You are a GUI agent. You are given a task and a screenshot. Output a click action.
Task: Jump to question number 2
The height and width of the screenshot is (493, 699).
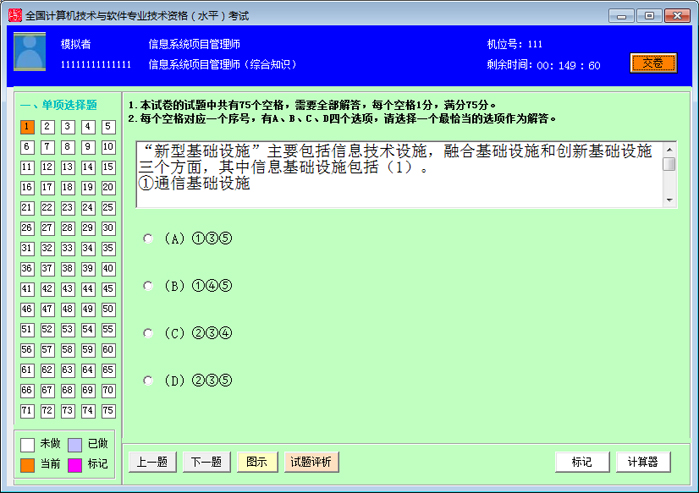click(x=47, y=127)
